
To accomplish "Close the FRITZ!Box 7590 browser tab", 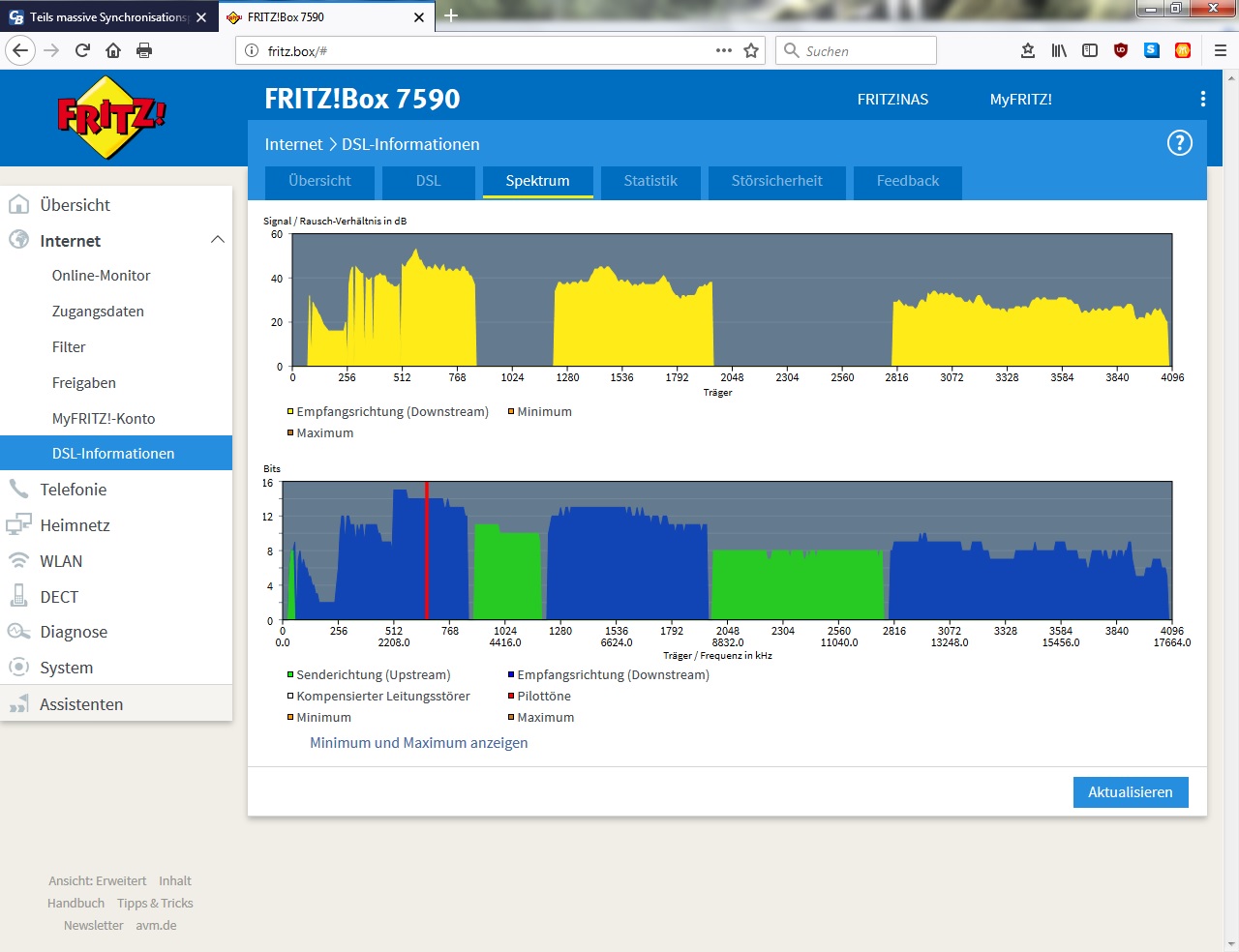I will [x=419, y=17].
